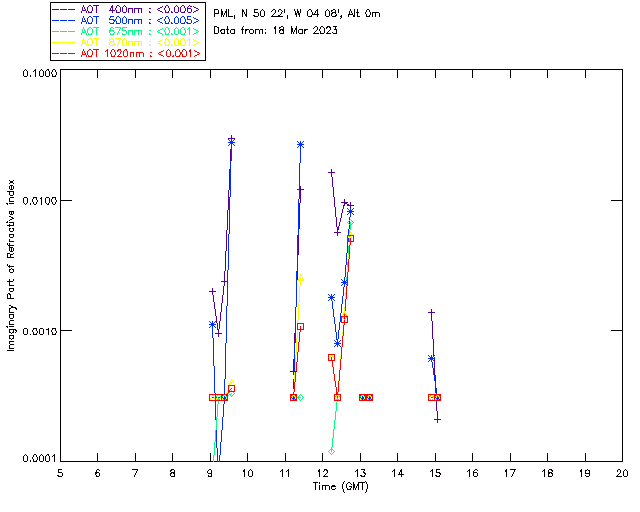Image resolution: width=640 pixels, height=512 pixels.
Task: Click the x-axis tick label 17
Action: (510, 474)
